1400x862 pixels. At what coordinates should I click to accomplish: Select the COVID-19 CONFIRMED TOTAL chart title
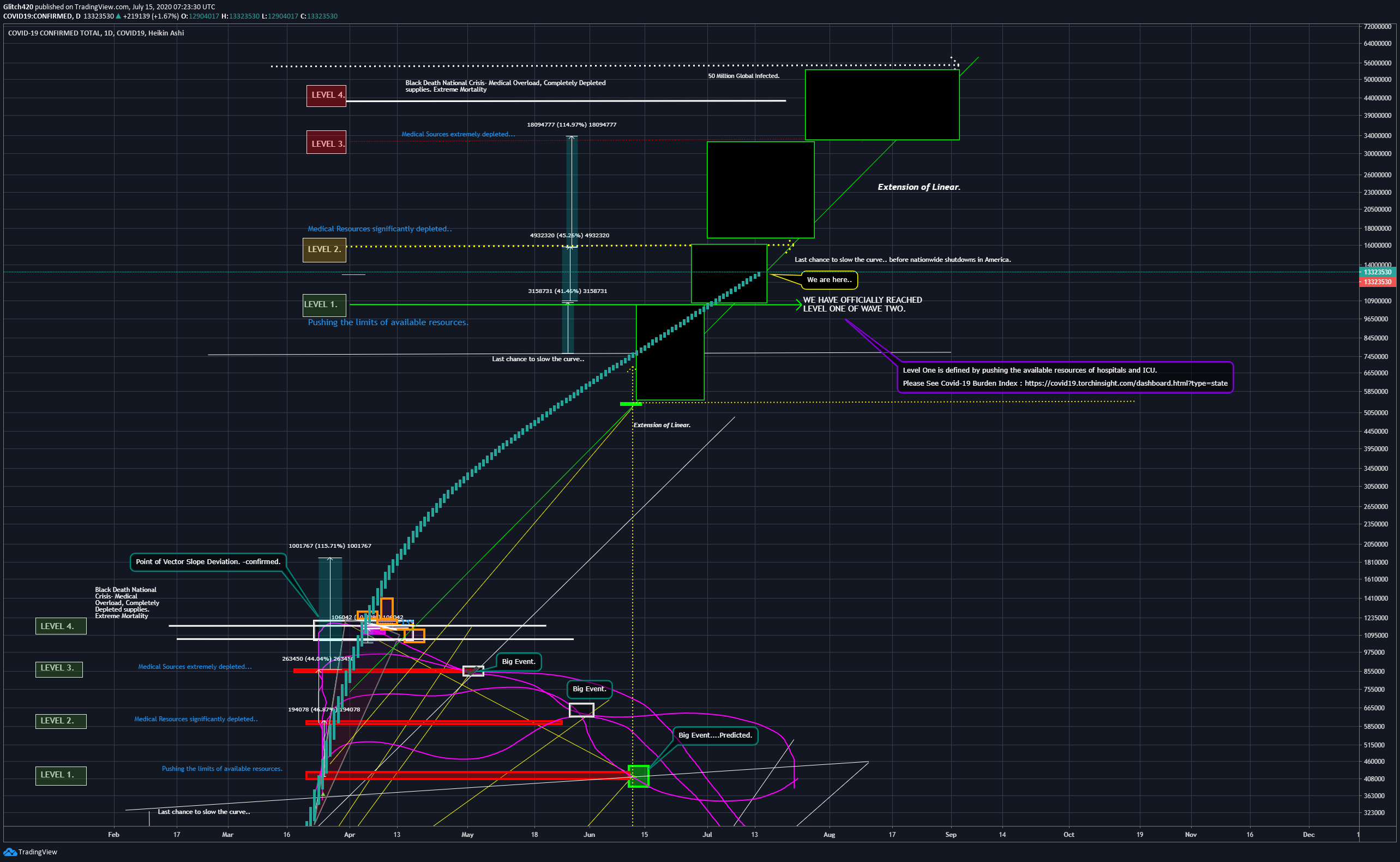[x=96, y=33]
